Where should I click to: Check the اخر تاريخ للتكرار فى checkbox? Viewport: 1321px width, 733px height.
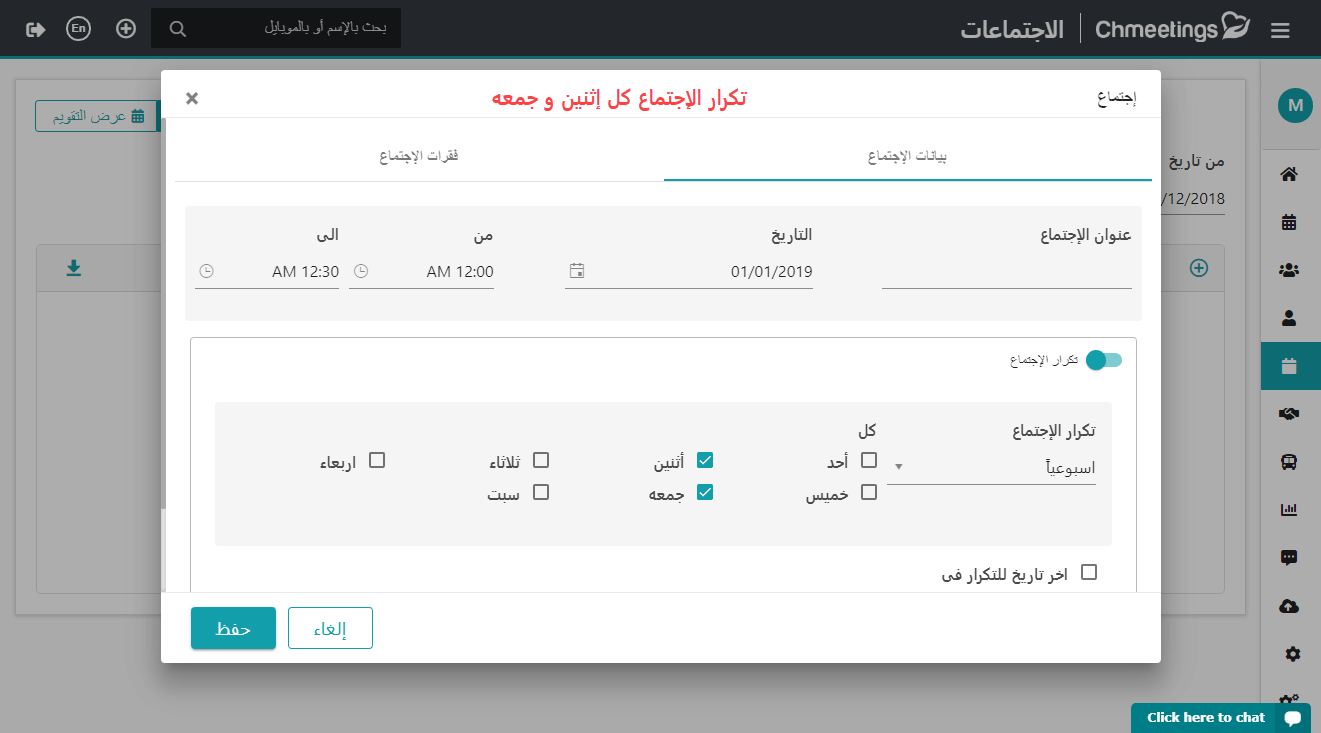click(x=1089, y=572)
